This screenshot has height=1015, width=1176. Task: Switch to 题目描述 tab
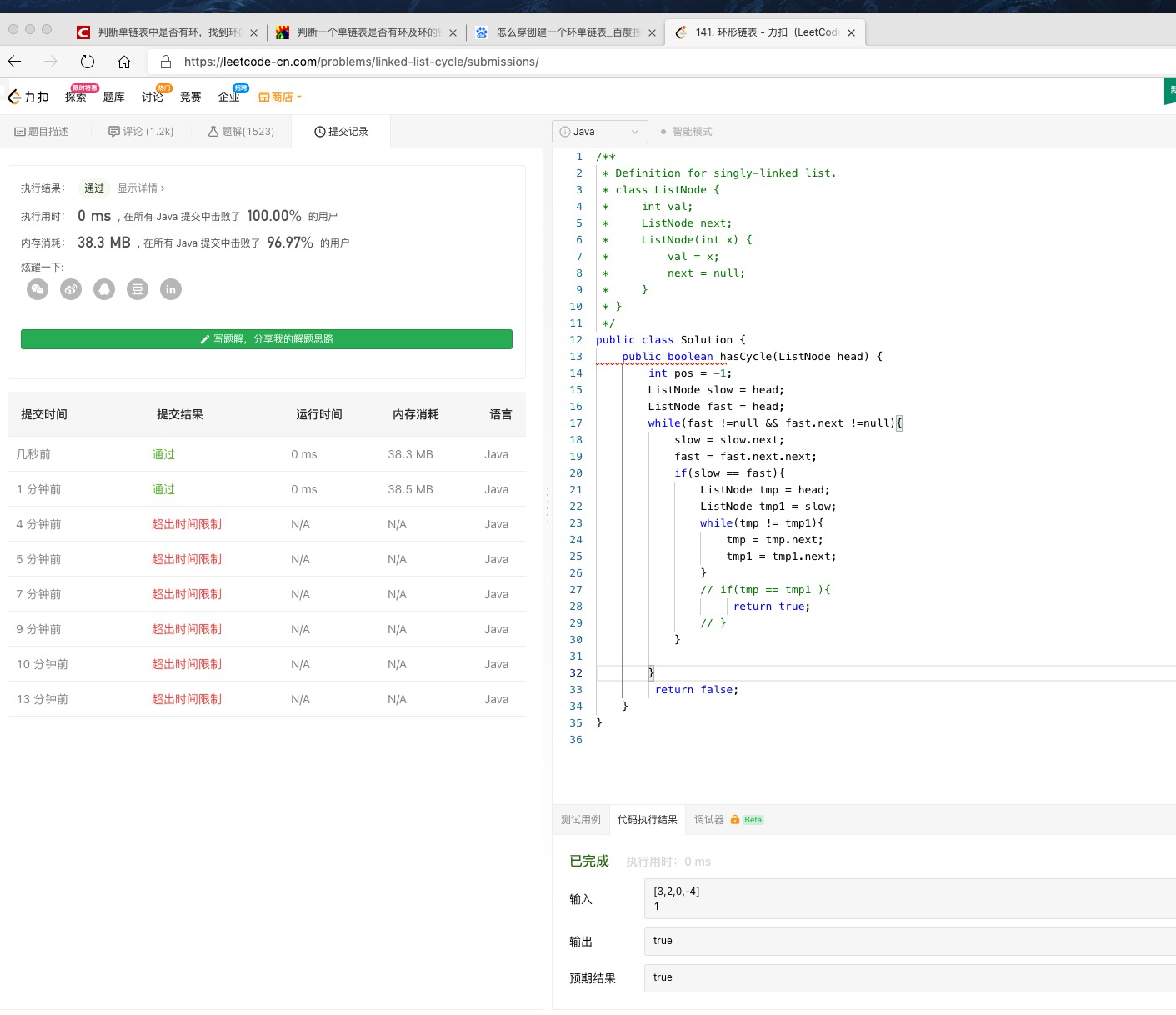[x=42, y=132]
